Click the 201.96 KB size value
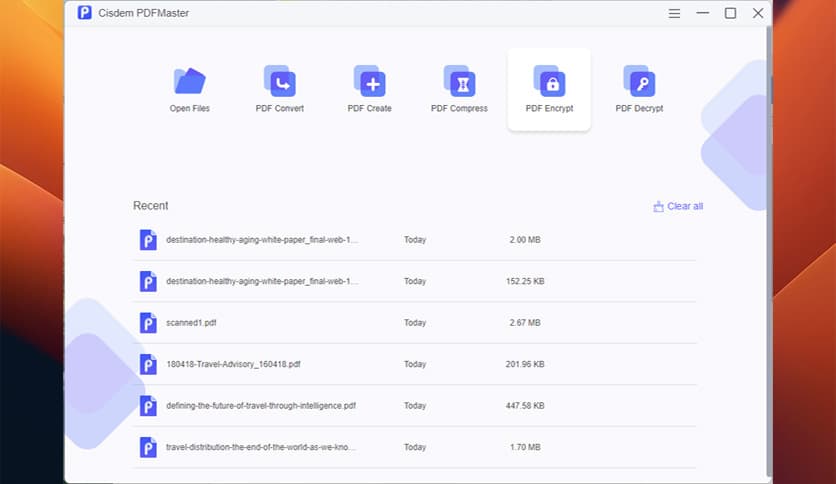This screenshot has height=484, width=836. tap(525, 364)
